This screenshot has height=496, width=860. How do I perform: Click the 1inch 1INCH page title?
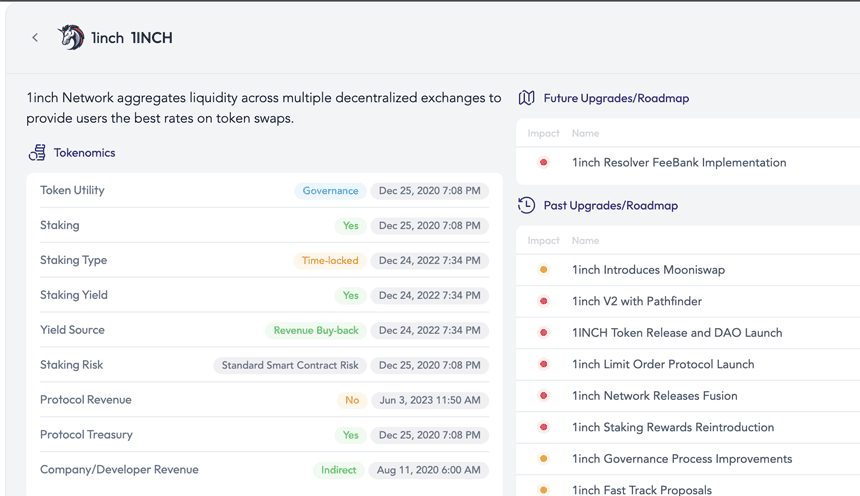tap(132, 37)
